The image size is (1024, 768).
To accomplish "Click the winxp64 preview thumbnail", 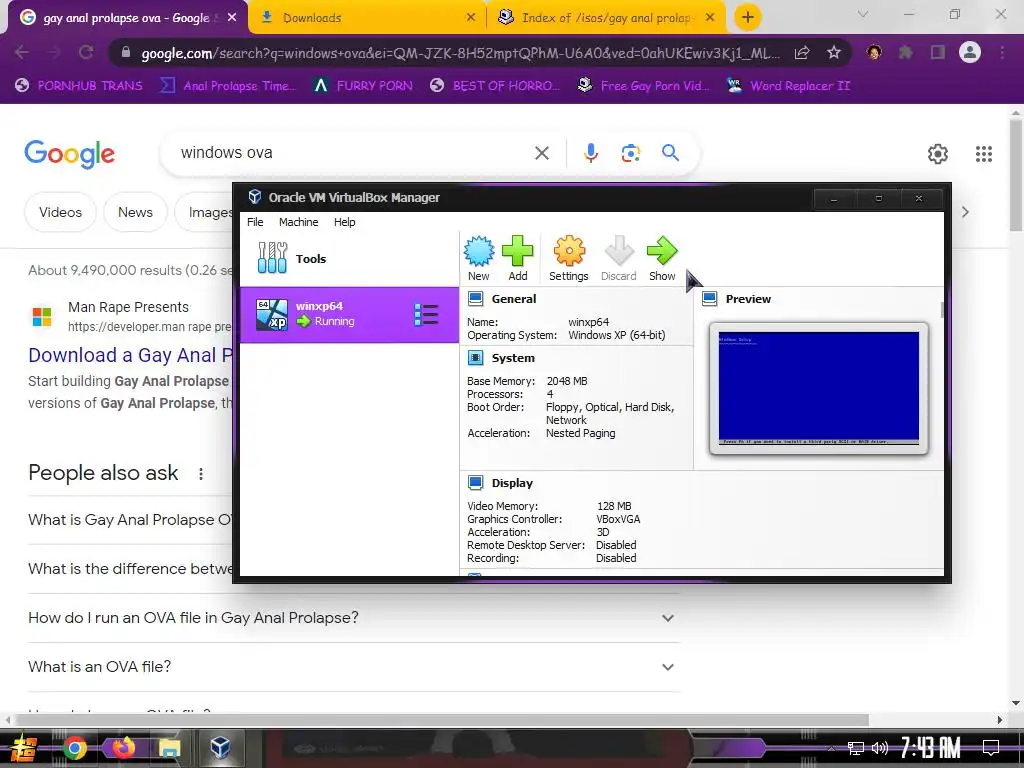I will pos(818,388).
